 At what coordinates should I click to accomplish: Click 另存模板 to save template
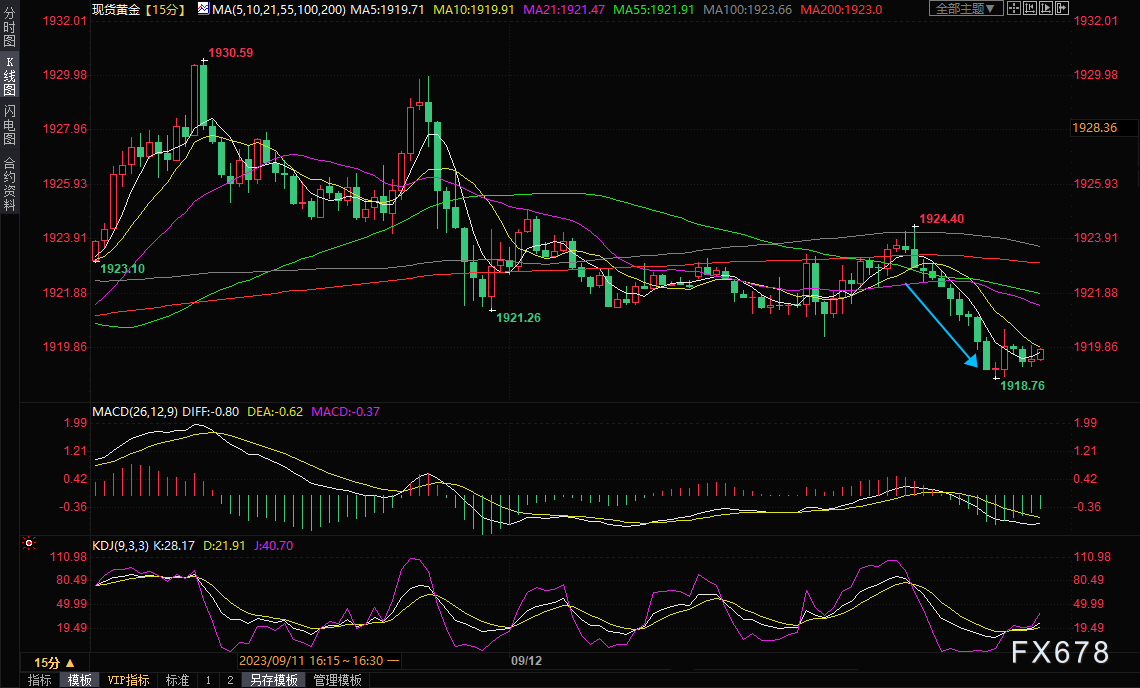274,680
